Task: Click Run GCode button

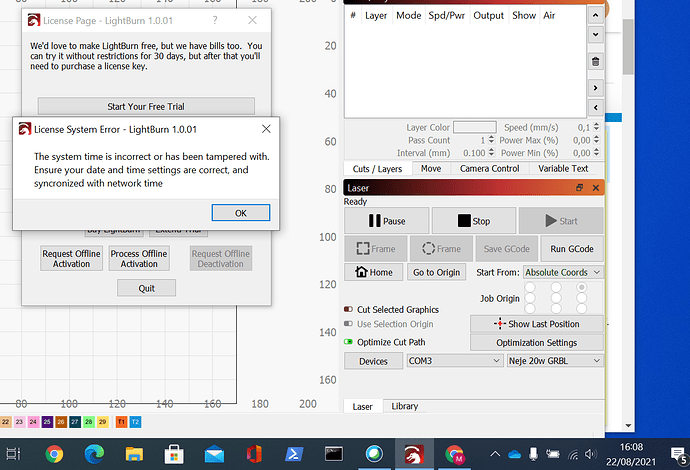Action: [x=572, y=249]
